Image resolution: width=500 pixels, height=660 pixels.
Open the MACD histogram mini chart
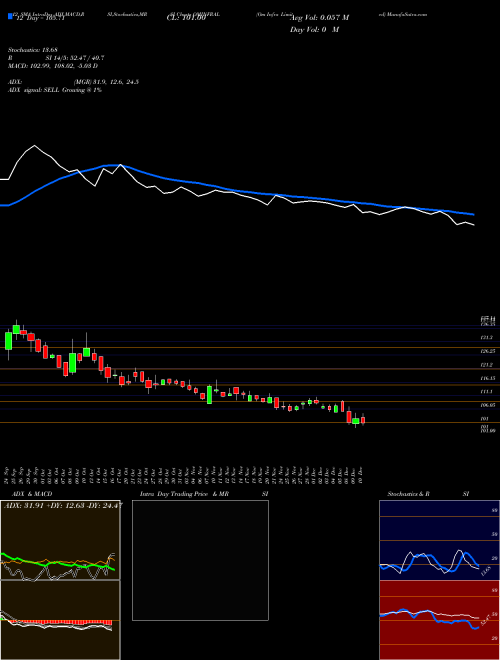pyautogui.click(x=60, y=620)
